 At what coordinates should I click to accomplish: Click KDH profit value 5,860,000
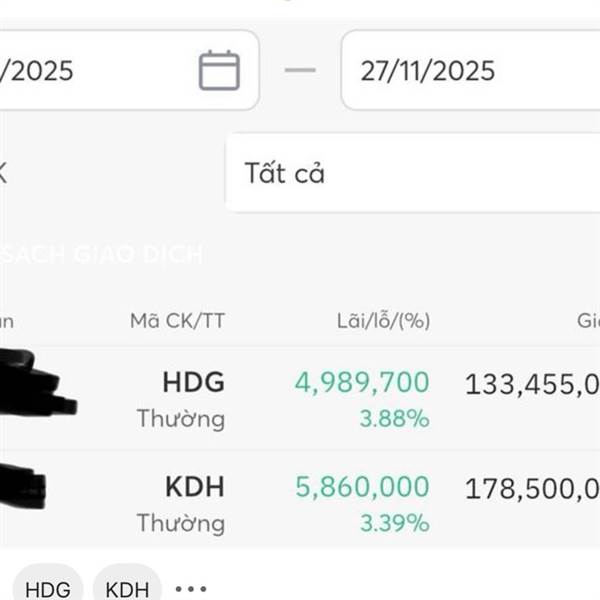coord(362,487)
